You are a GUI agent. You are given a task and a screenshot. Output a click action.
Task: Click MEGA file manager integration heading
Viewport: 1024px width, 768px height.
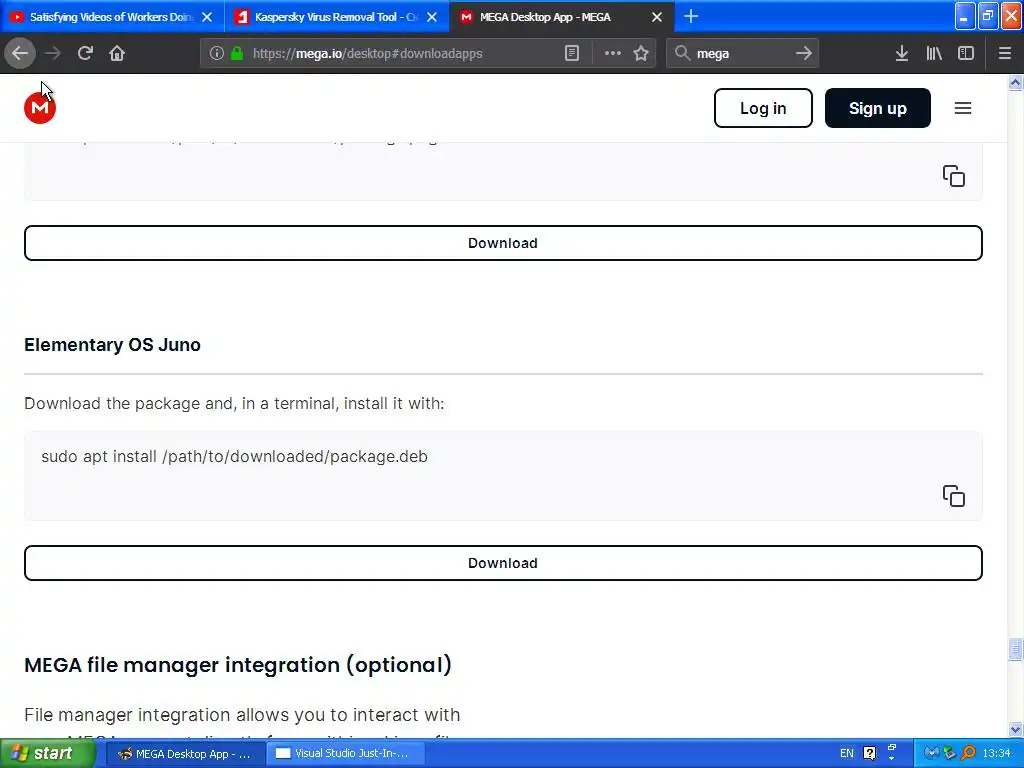pos(238,665)
